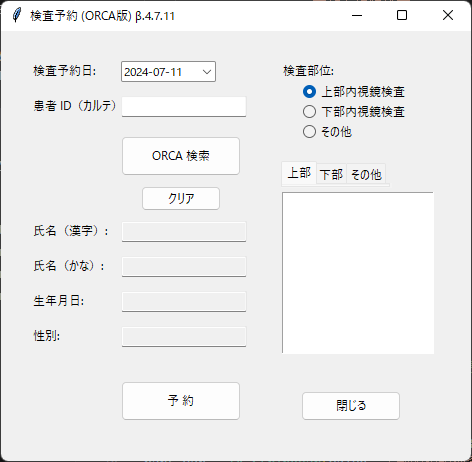Switch to the 上部 tab
This screenshot has width=472, height=462.
click(299, 173)
